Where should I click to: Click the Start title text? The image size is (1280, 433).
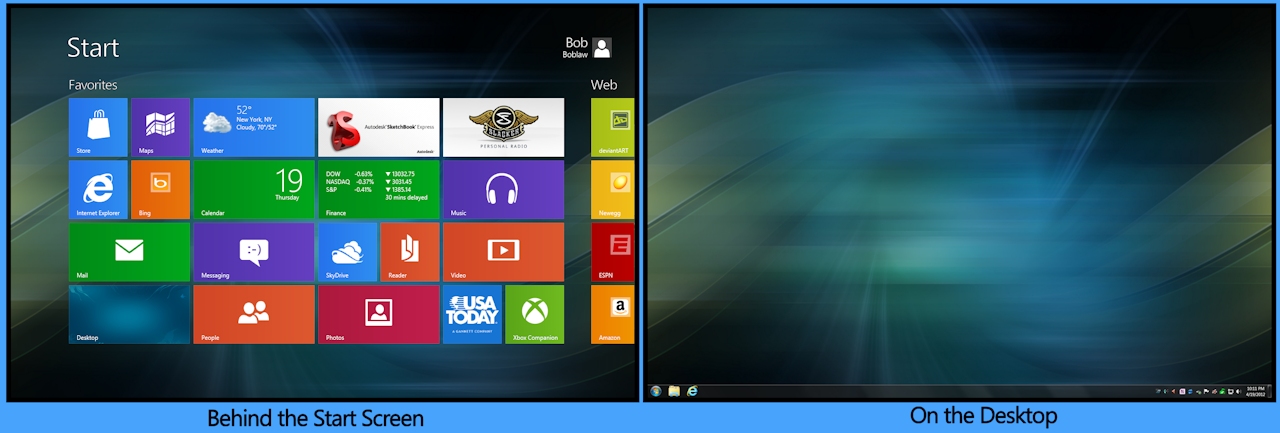[93, 47]
